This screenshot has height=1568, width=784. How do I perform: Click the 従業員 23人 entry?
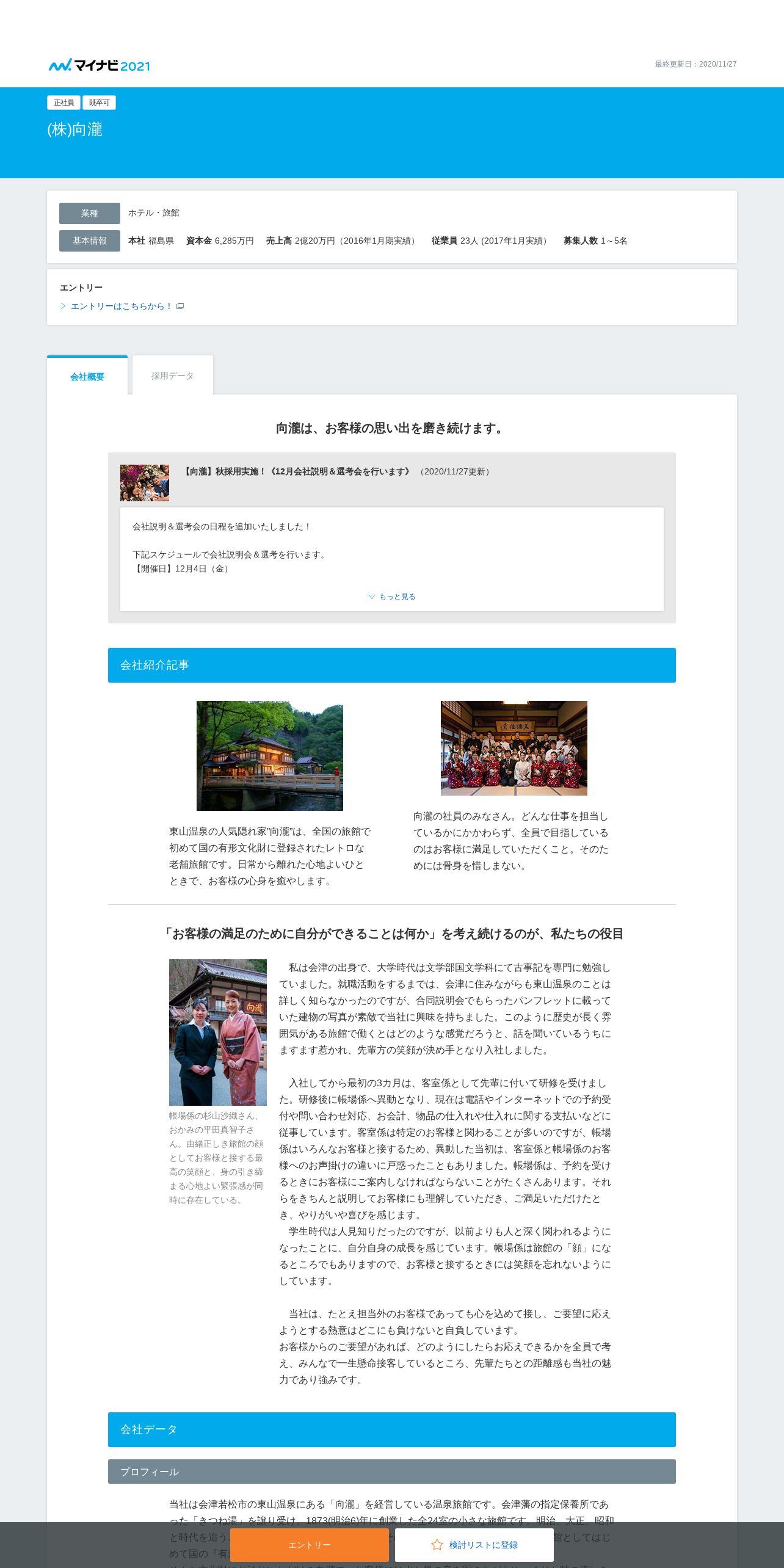pos(491,241)
